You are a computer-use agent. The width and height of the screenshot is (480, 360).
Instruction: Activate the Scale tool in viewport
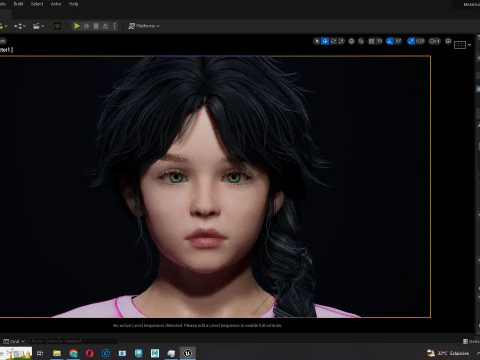point(341,41)
